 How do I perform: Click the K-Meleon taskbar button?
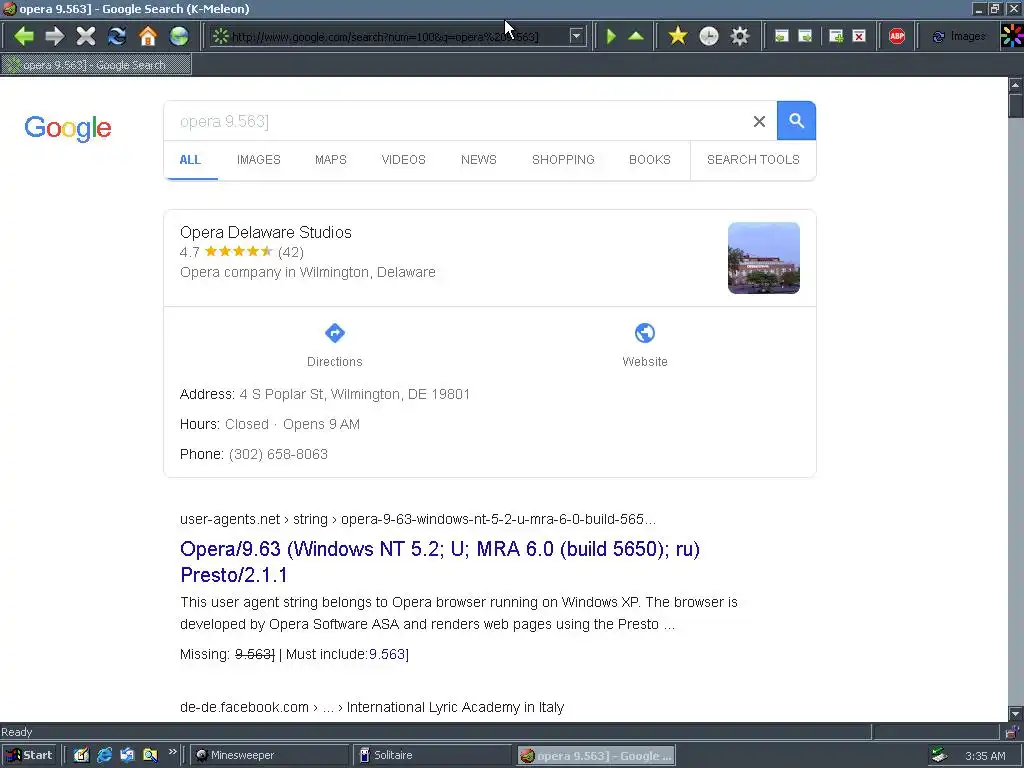(x=596, y=756)
